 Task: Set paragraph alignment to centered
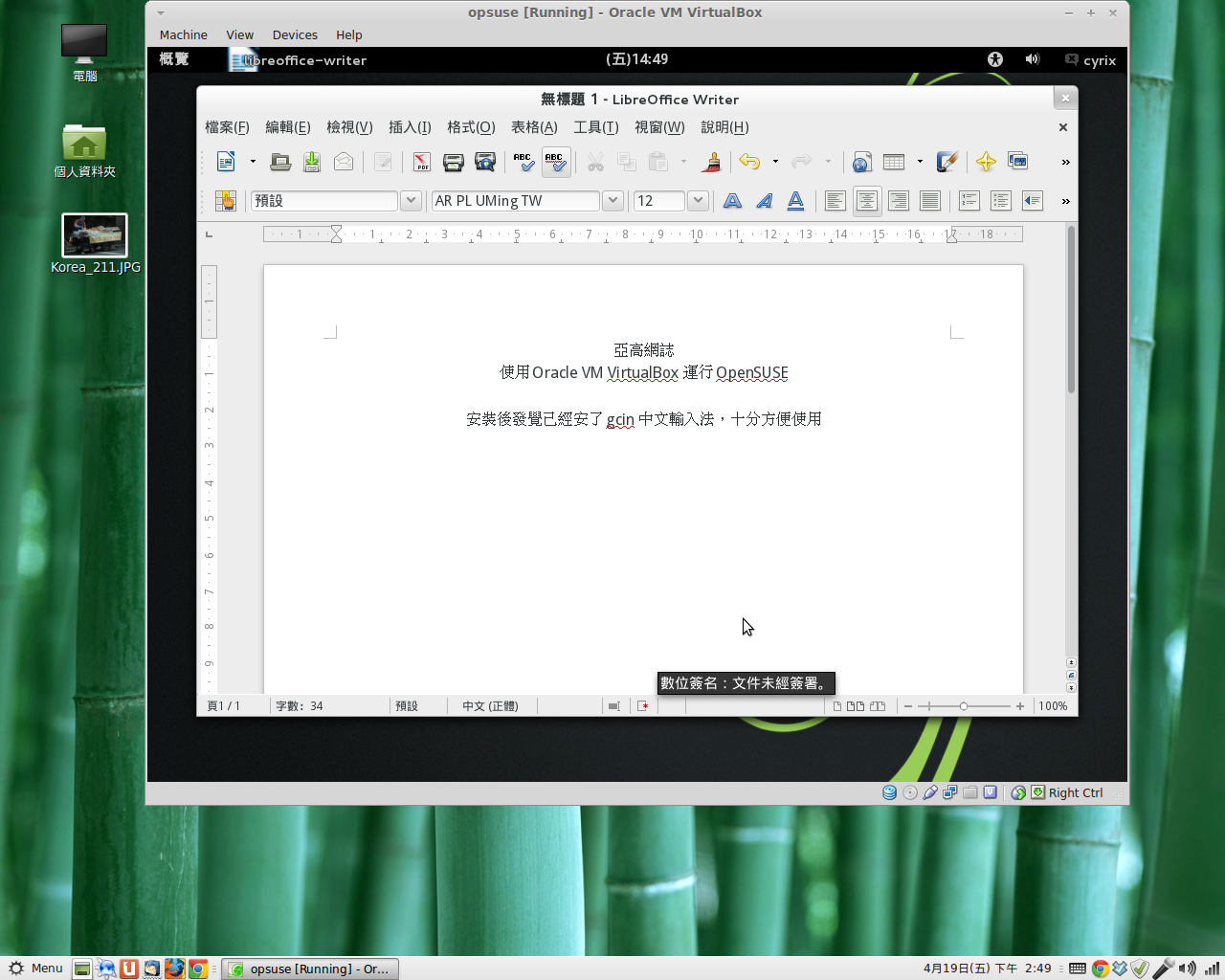pyautogui.click(x=867, y=201)
